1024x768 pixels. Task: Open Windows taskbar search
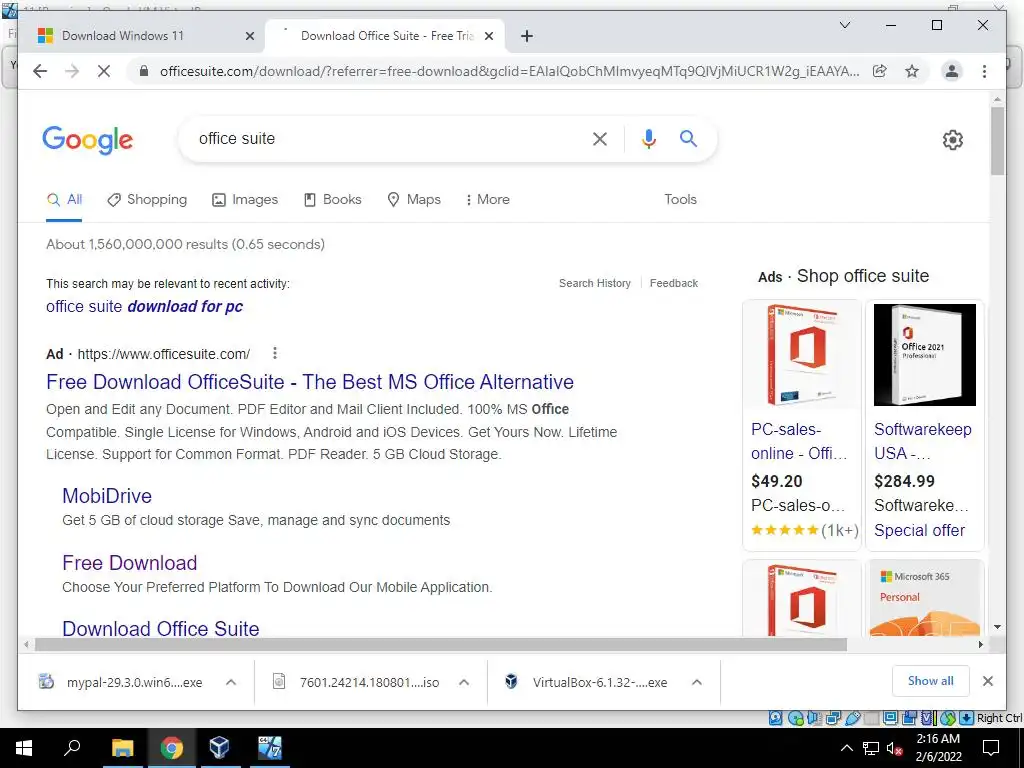tap(72, 748)
